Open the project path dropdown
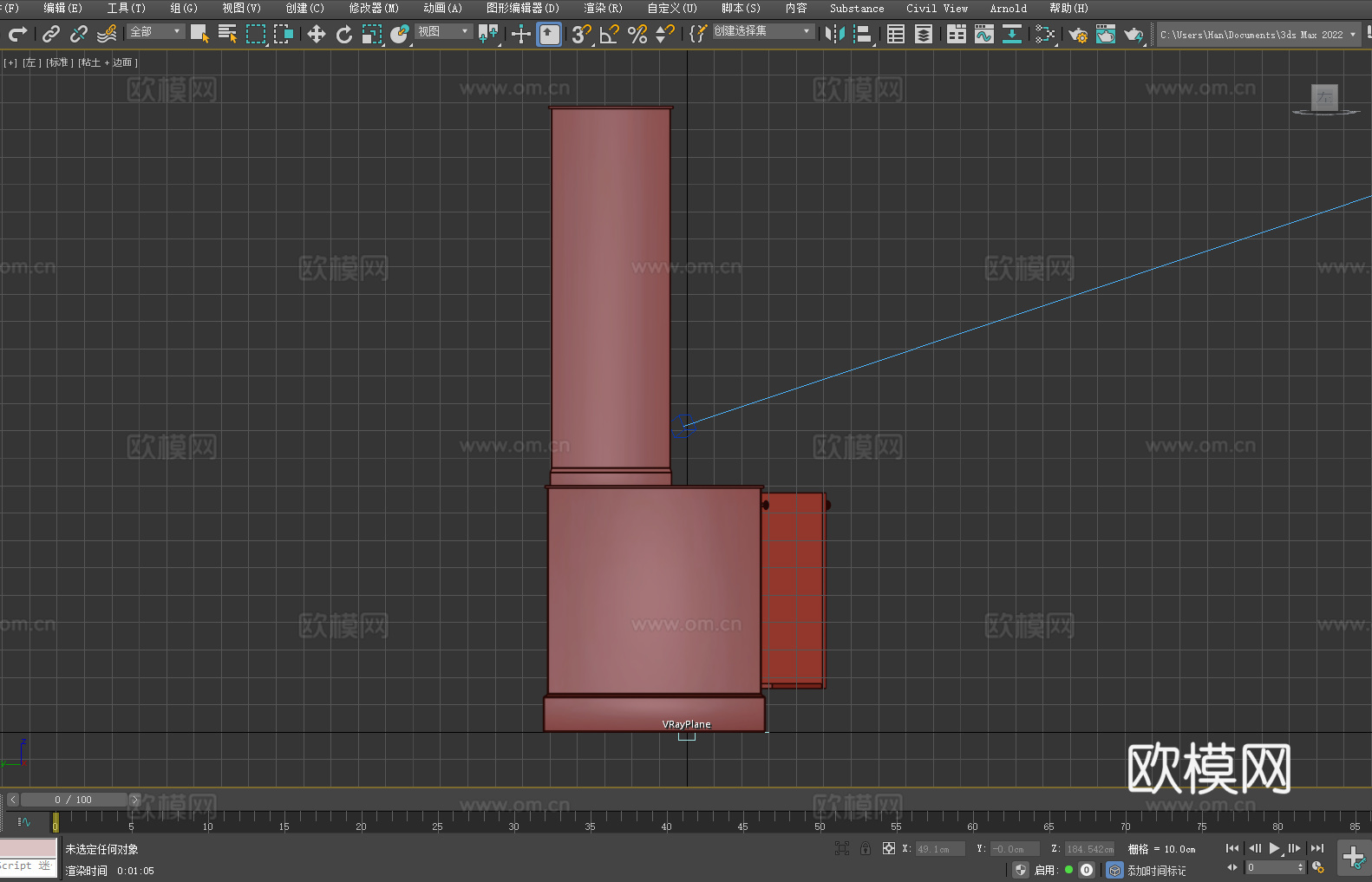This screenshot has height=882, width=1372. coord(1258,35)
